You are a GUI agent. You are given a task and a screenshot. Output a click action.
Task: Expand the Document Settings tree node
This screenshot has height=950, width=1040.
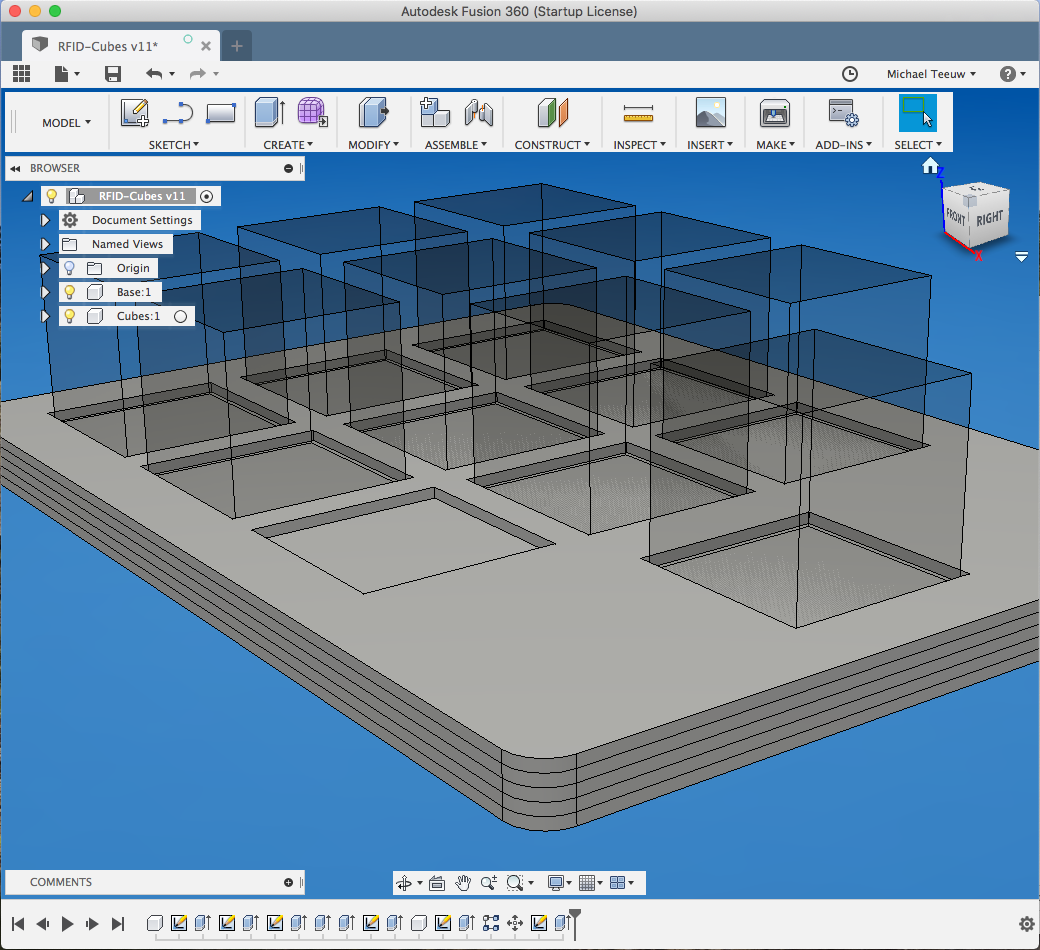click(x=45, y=220)
